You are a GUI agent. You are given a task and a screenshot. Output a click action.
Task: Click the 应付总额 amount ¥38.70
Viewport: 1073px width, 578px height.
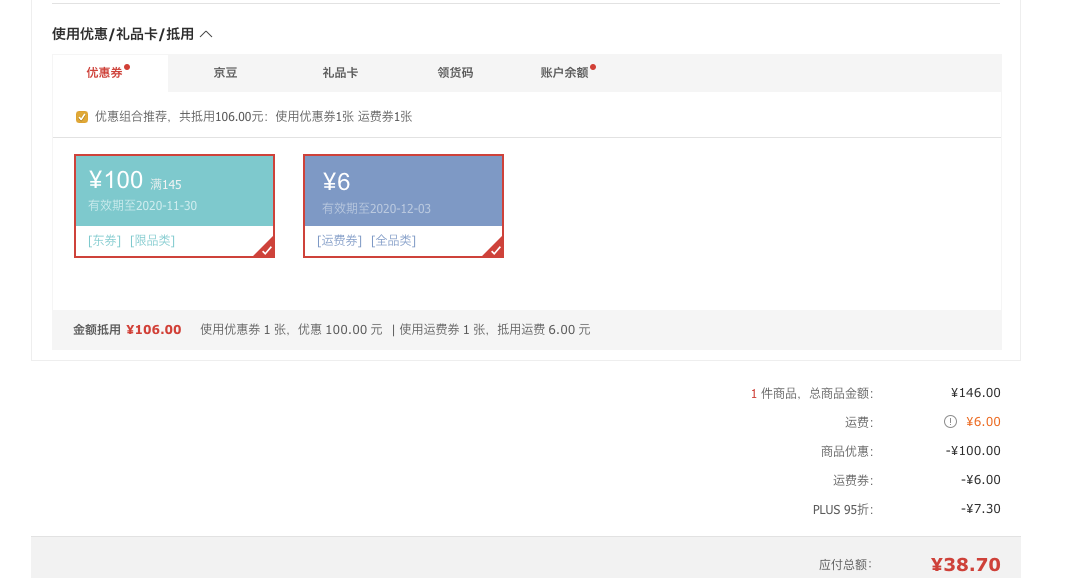click(966, 565)
